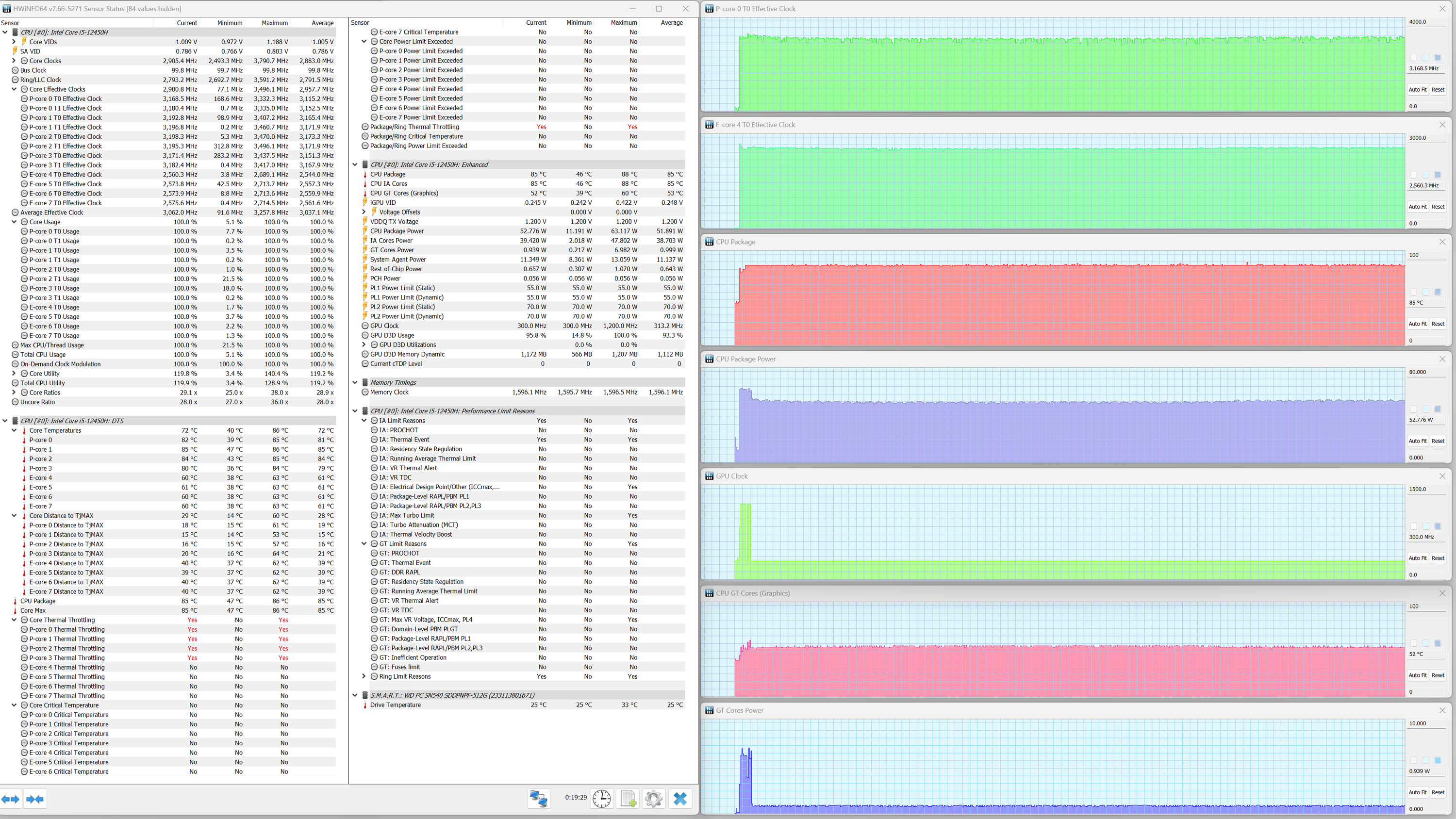Select the CPU Package Power sensor row
1456x819 pixels.
[x=397, y=231]
